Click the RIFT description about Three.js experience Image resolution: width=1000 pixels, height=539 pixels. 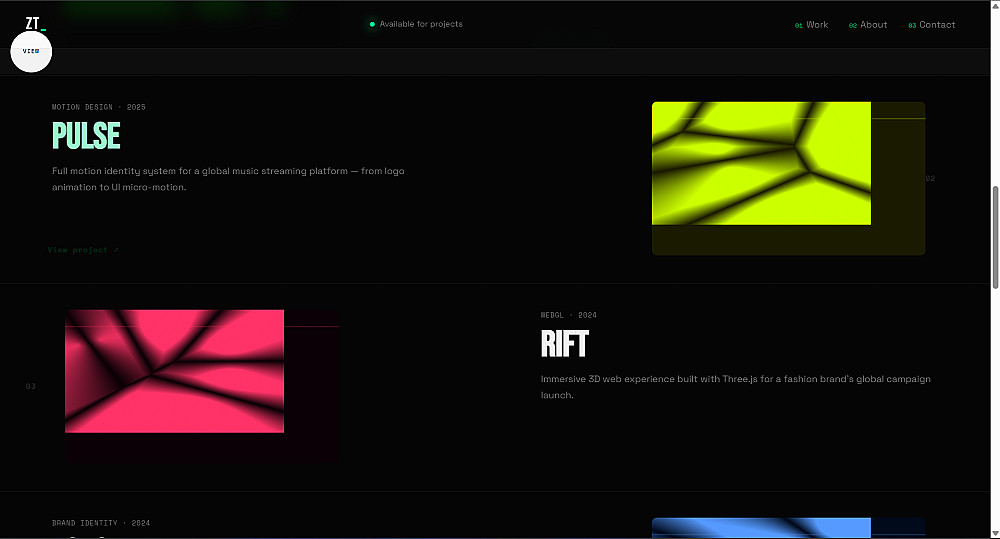[x=735, y=387]
